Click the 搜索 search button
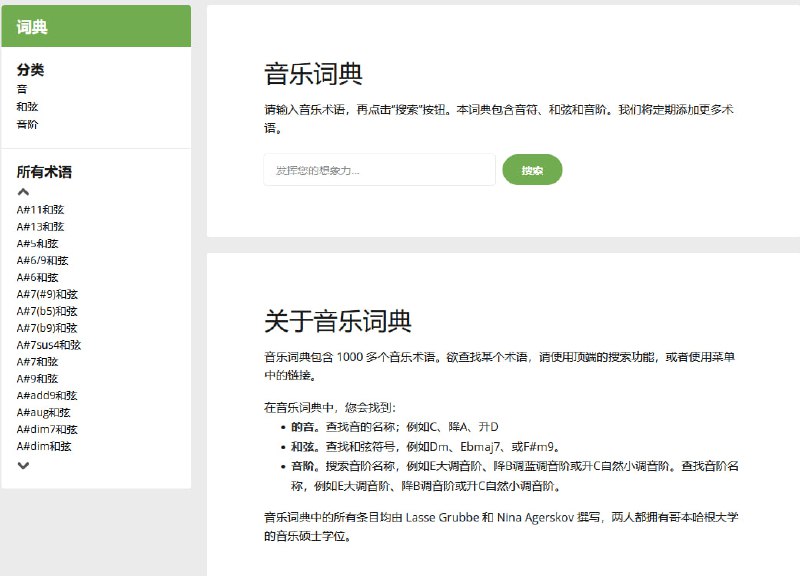This screenshot has height=576, width=800. click(533, 170)
